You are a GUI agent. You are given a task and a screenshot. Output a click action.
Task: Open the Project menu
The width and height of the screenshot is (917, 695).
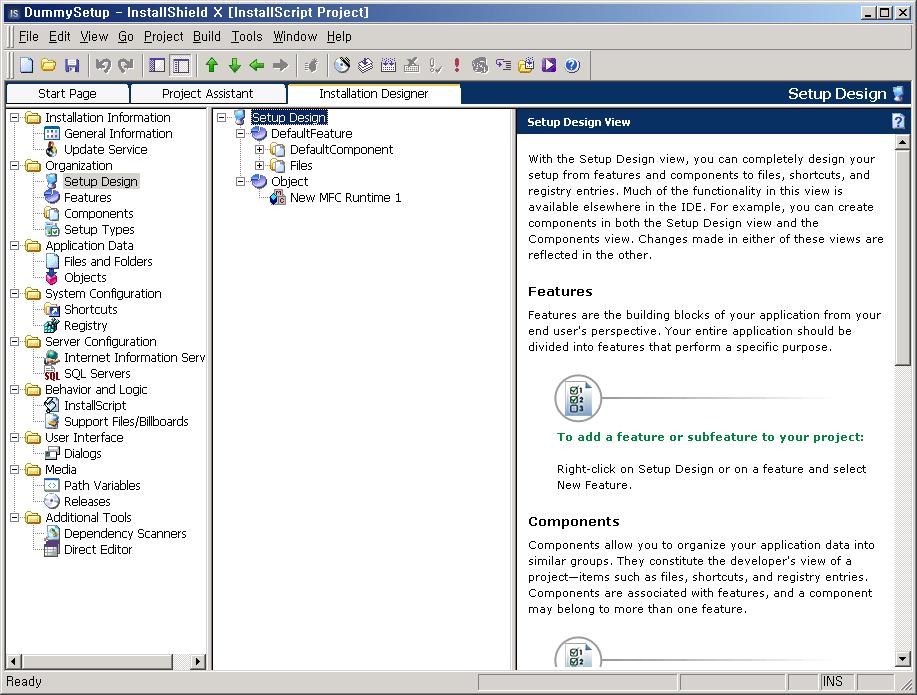coord(164,36)
